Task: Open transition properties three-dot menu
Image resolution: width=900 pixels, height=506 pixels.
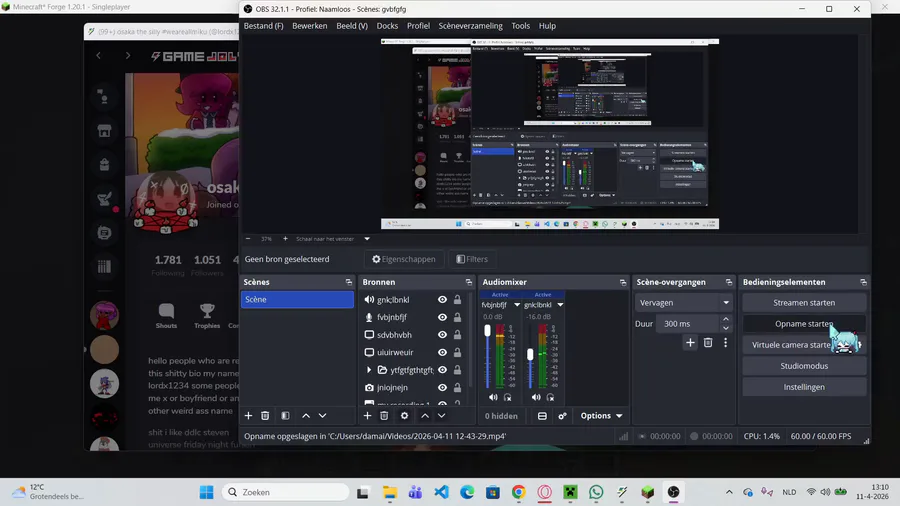Action: [x=726, y=342]
